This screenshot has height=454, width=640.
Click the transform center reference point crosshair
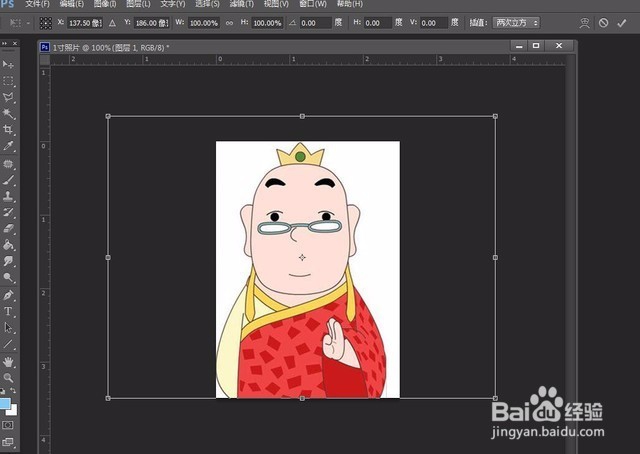[x=302, y=258]
